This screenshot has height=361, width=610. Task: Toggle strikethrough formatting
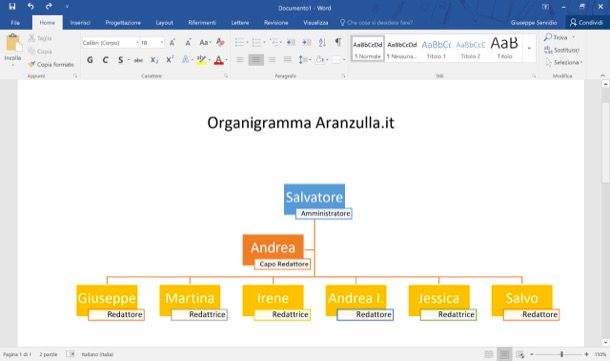[x=138, y=60]
